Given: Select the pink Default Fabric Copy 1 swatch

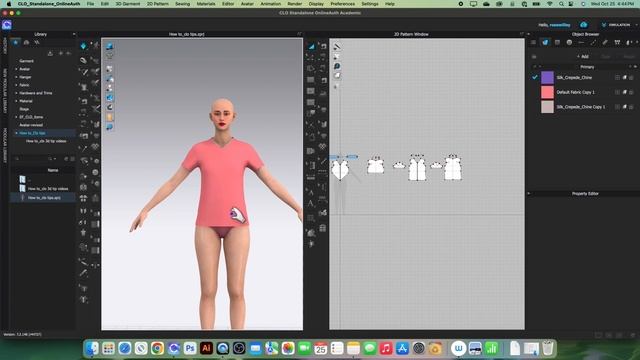Looking at the screenshot, I should tap(547, 92).
